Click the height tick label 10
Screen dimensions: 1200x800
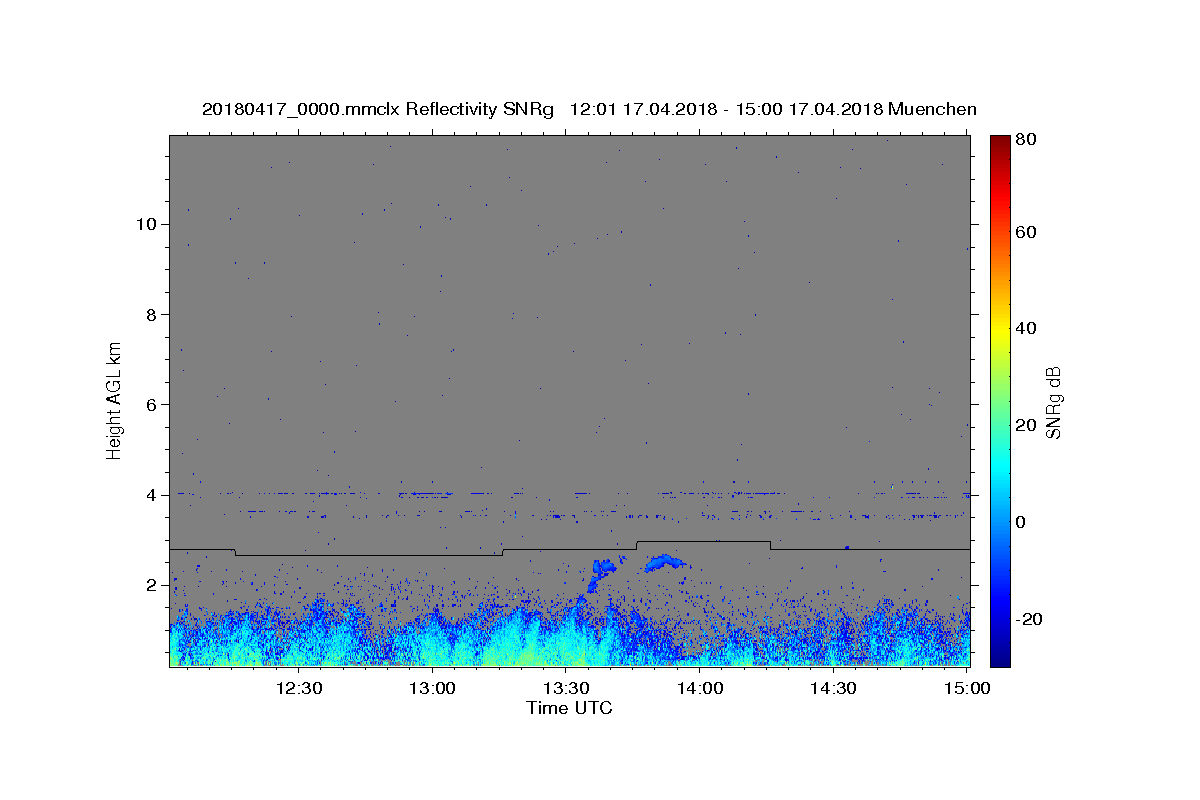[149, 224]
